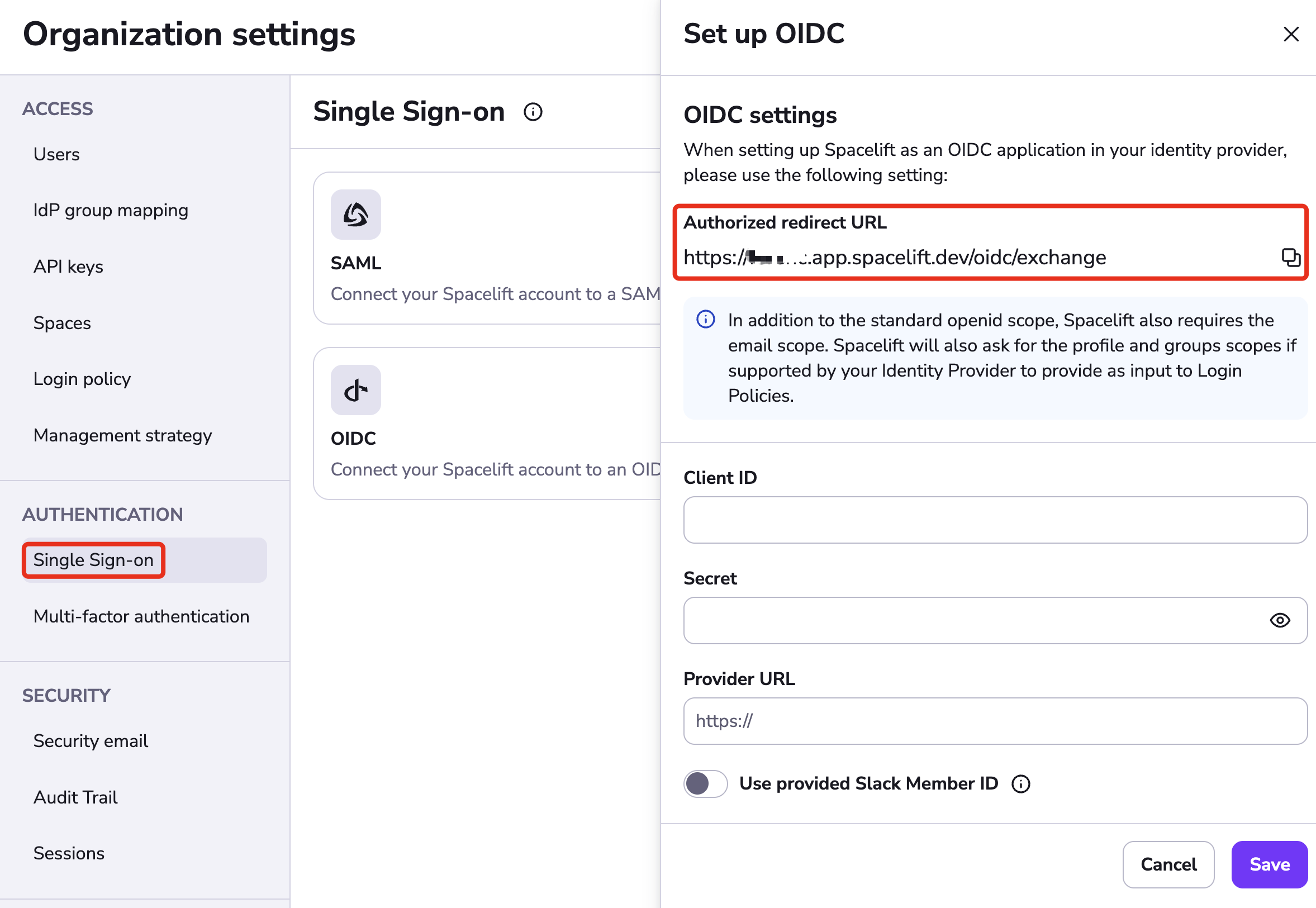1316x908 pixels.
Task: Close the Set up OIDC panel
Action: [x=1291, y=34]
